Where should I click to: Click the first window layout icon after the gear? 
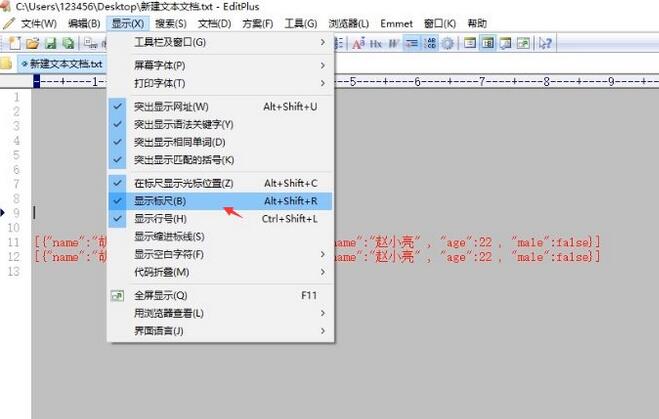coord(470,43)
